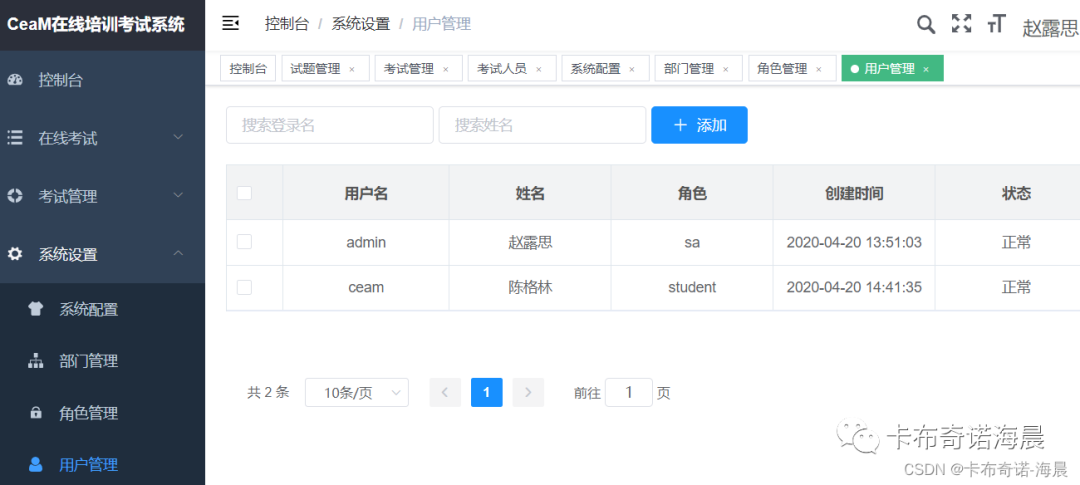This screenshot has height=485, width=1080.
Task: Open 系统配置 in the sidebar
Action: tap(88, 309)
